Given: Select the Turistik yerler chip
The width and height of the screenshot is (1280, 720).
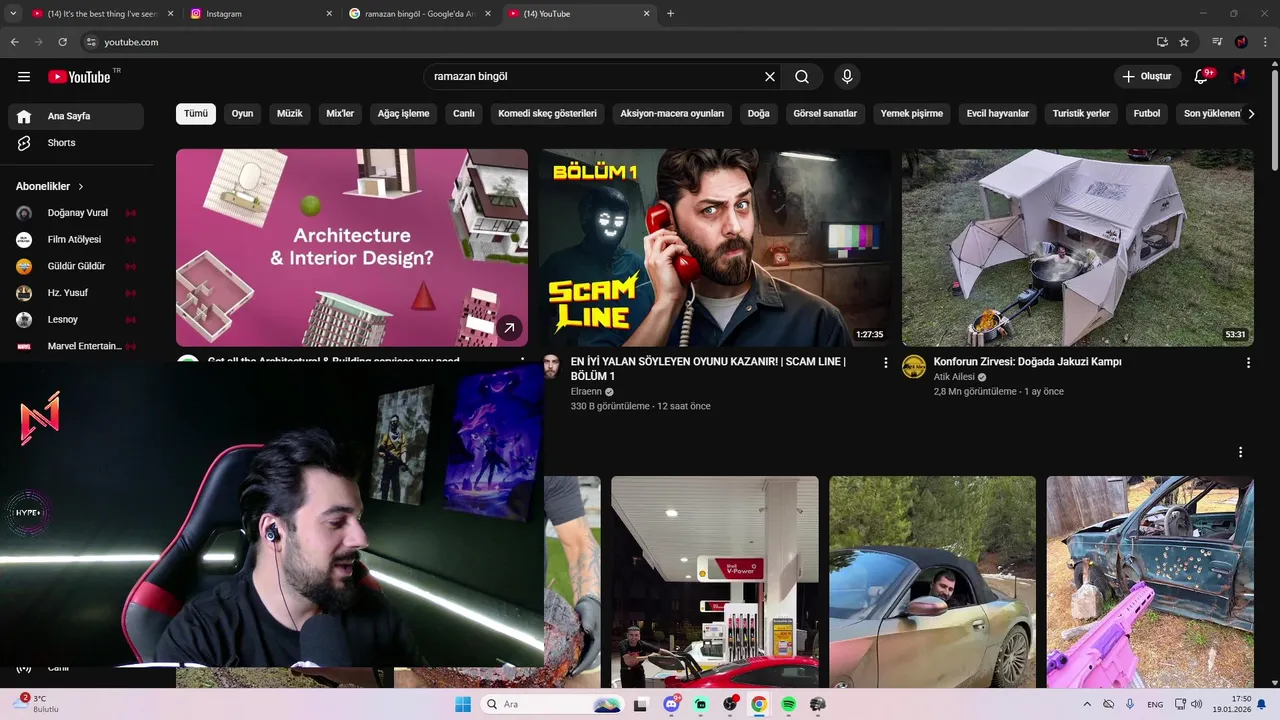Looking at the screenshot, I should 1081,114.
